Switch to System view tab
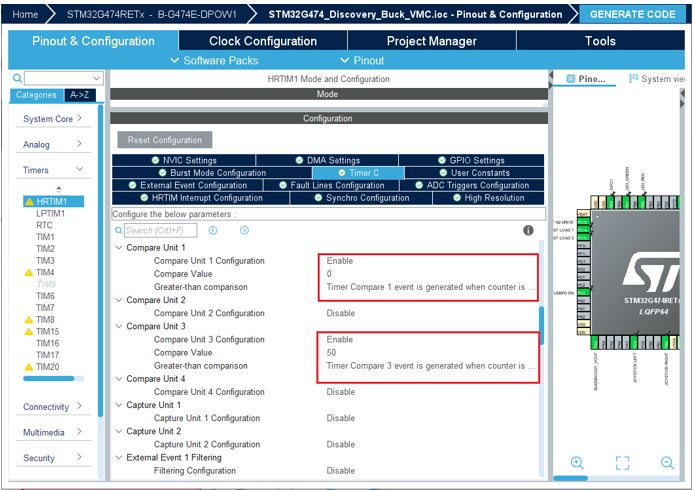Screen dimensions: 694x490 tap(656, 79)
